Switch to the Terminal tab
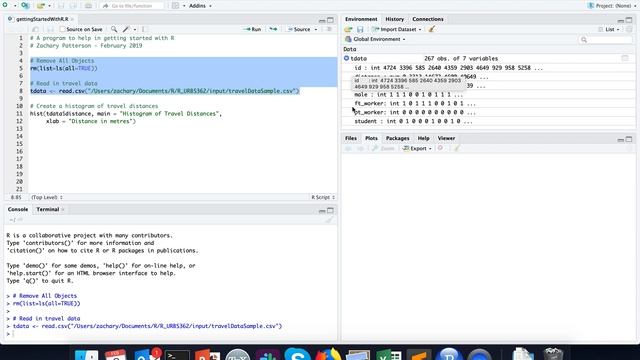Image resolution: width=640 pixels, height=360 pixels. pyautogui.click(x=48, y=209)
